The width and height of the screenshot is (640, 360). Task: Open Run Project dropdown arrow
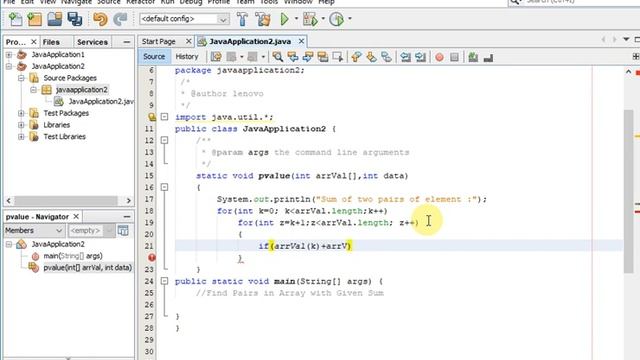tap(296, 19)
